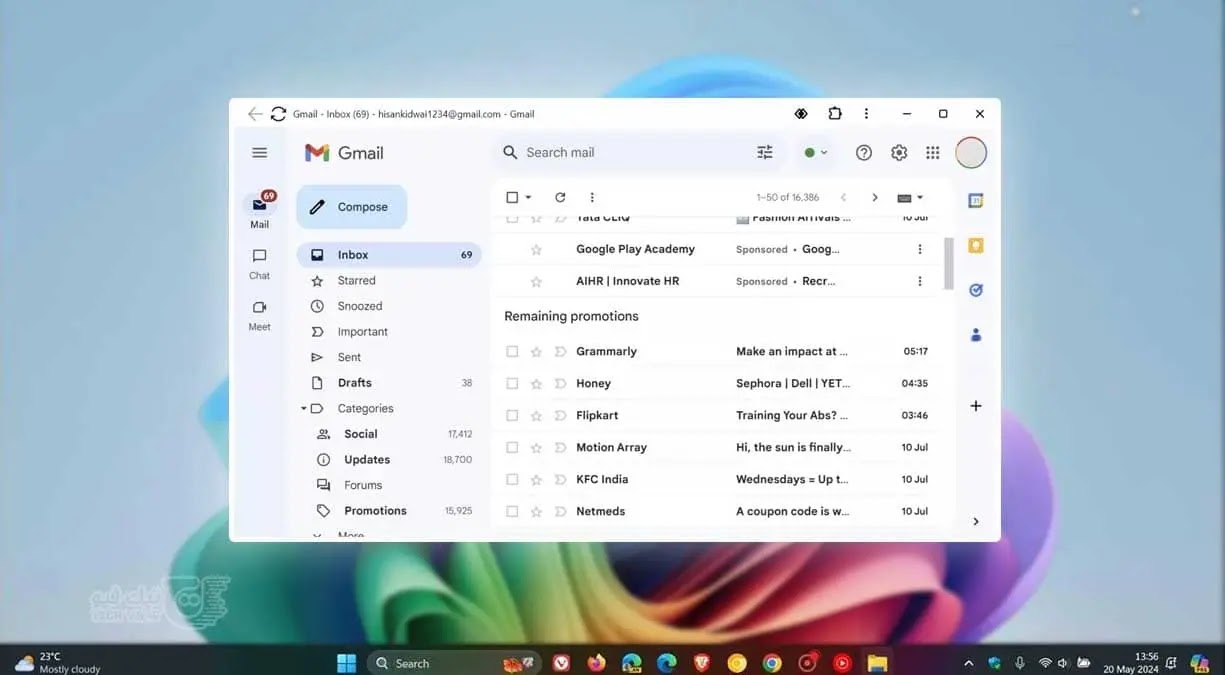Screen dimensions: 1225x675
Task: Select the KFC India email checkbox
Action: [x=512, y=480]
